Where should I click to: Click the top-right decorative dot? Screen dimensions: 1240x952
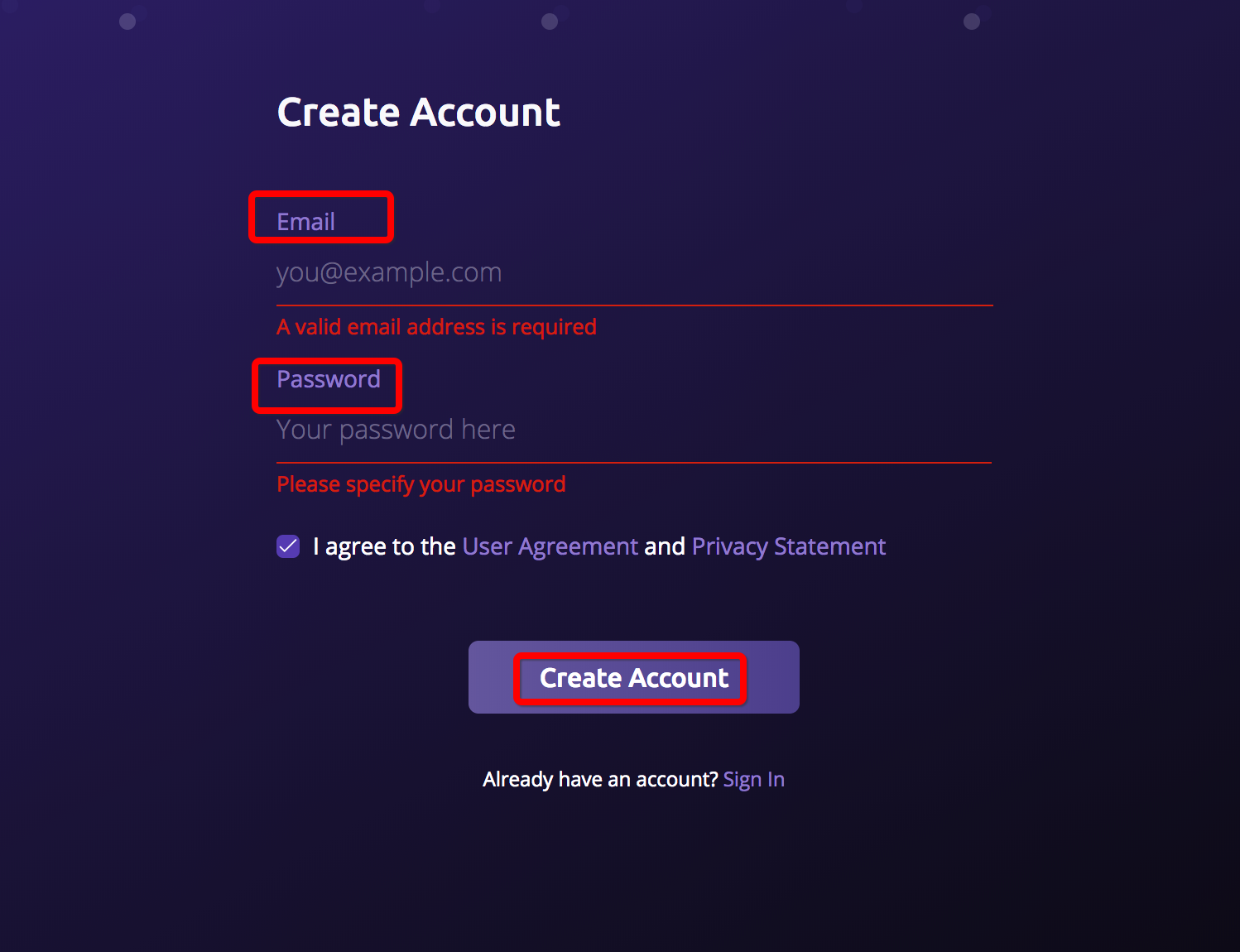pyautogui.click(x=972, y=22)
